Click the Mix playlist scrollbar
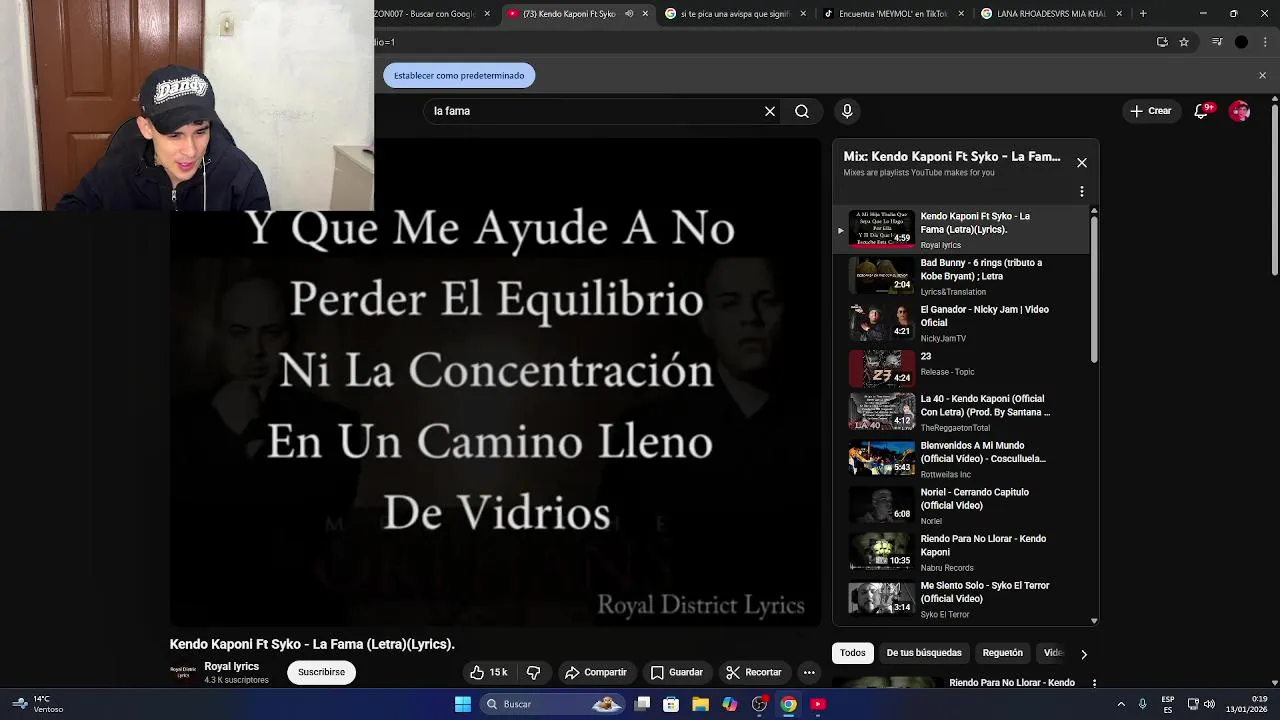1280x720 pixels. pos(1094,290)
